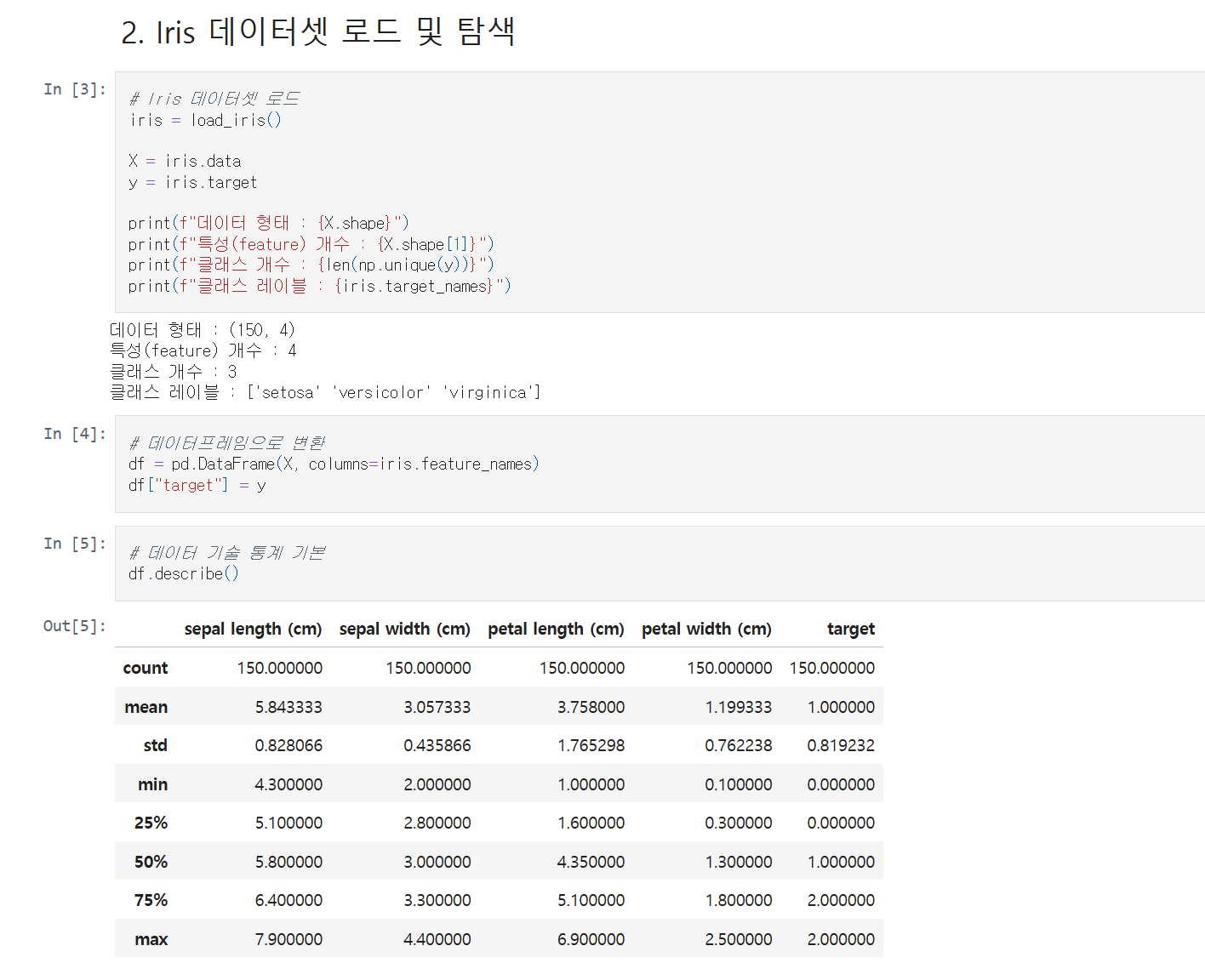This screenshot has width=1205, height=980.
Task: Click the 'sepal width (cm)' column header
Action: click(405, 629)
